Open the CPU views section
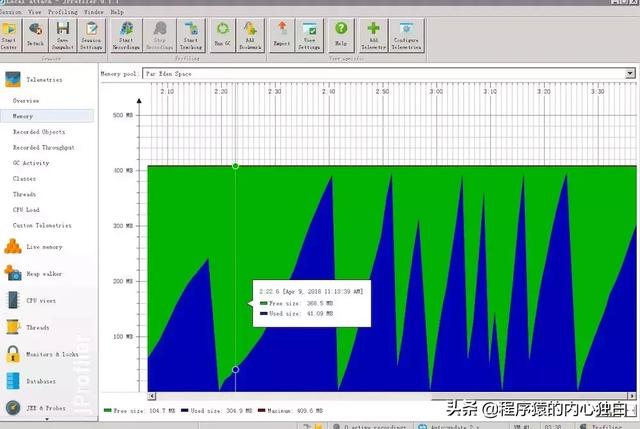 click(x=41, y=301)
